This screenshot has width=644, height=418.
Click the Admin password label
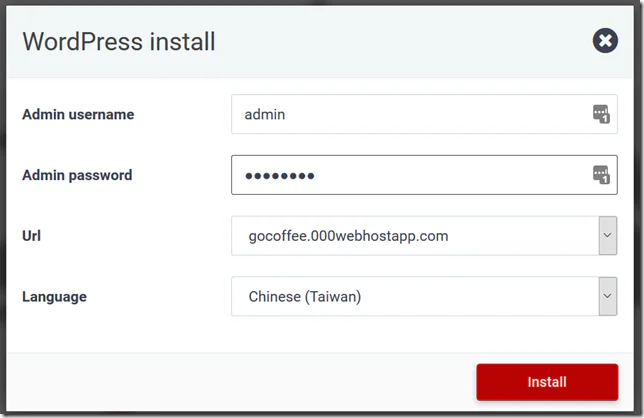pos(77,175)
